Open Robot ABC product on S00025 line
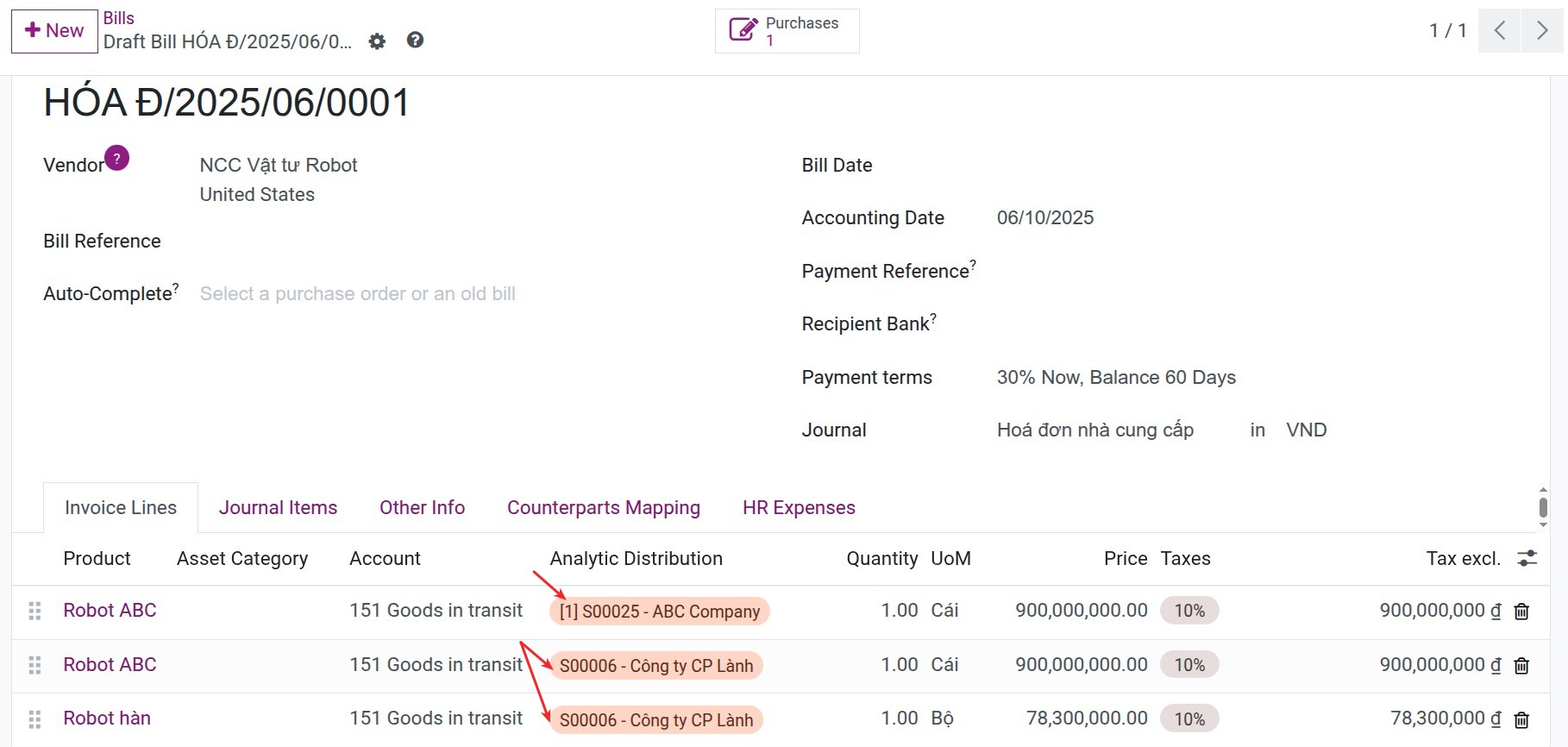 (110, 610)
